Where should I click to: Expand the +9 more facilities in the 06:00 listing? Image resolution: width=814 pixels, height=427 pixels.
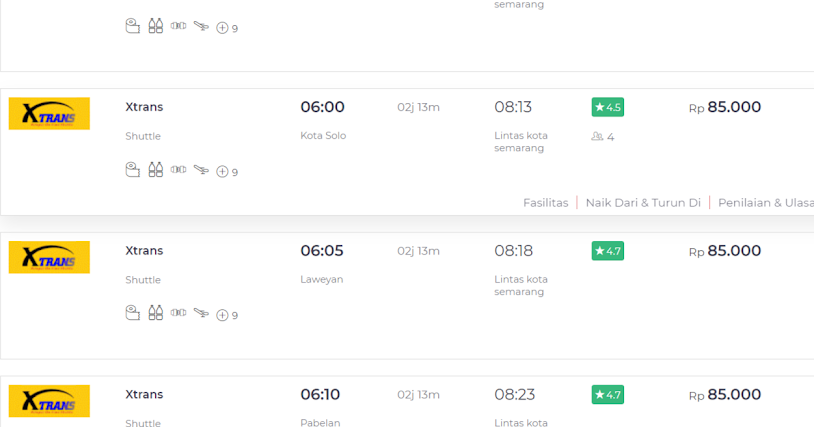coord(227,172)
